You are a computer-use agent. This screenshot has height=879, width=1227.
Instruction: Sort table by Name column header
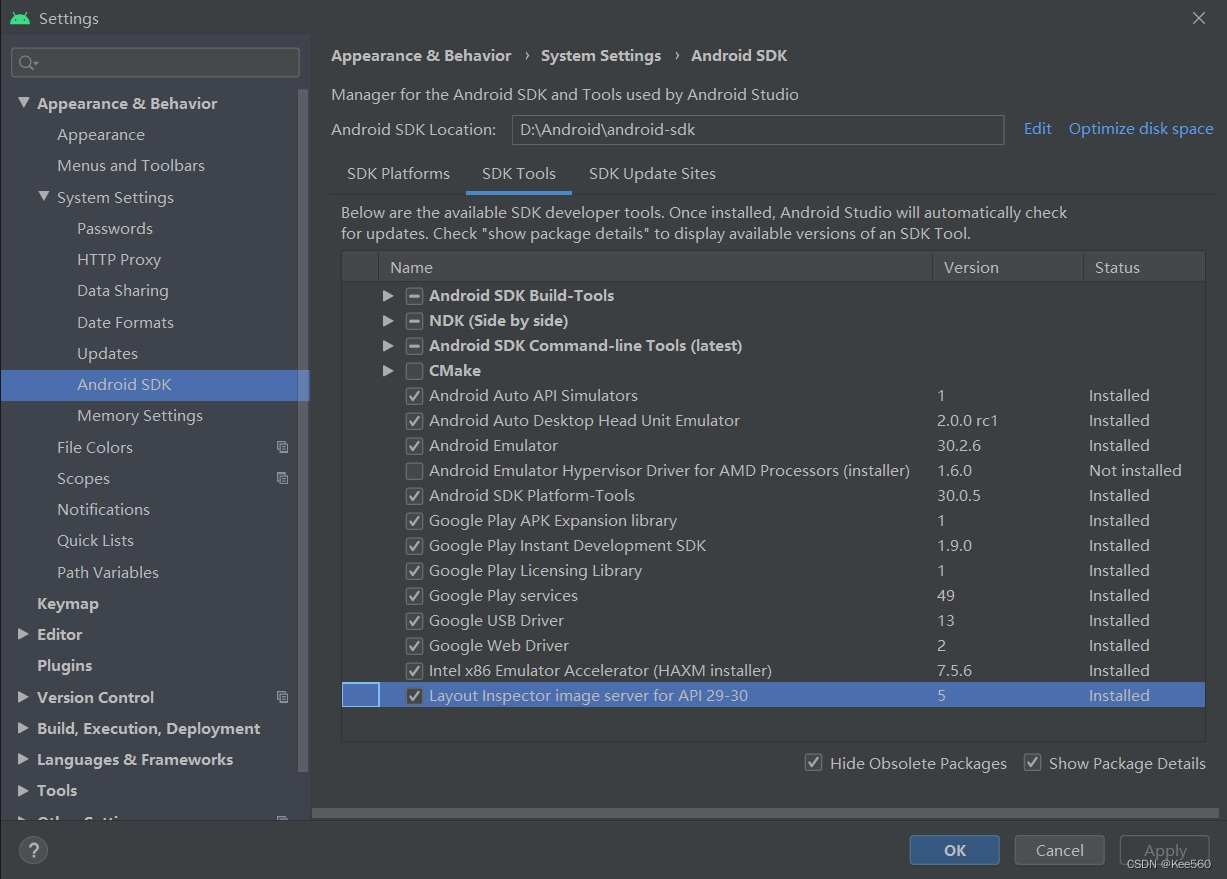(655, 267)
